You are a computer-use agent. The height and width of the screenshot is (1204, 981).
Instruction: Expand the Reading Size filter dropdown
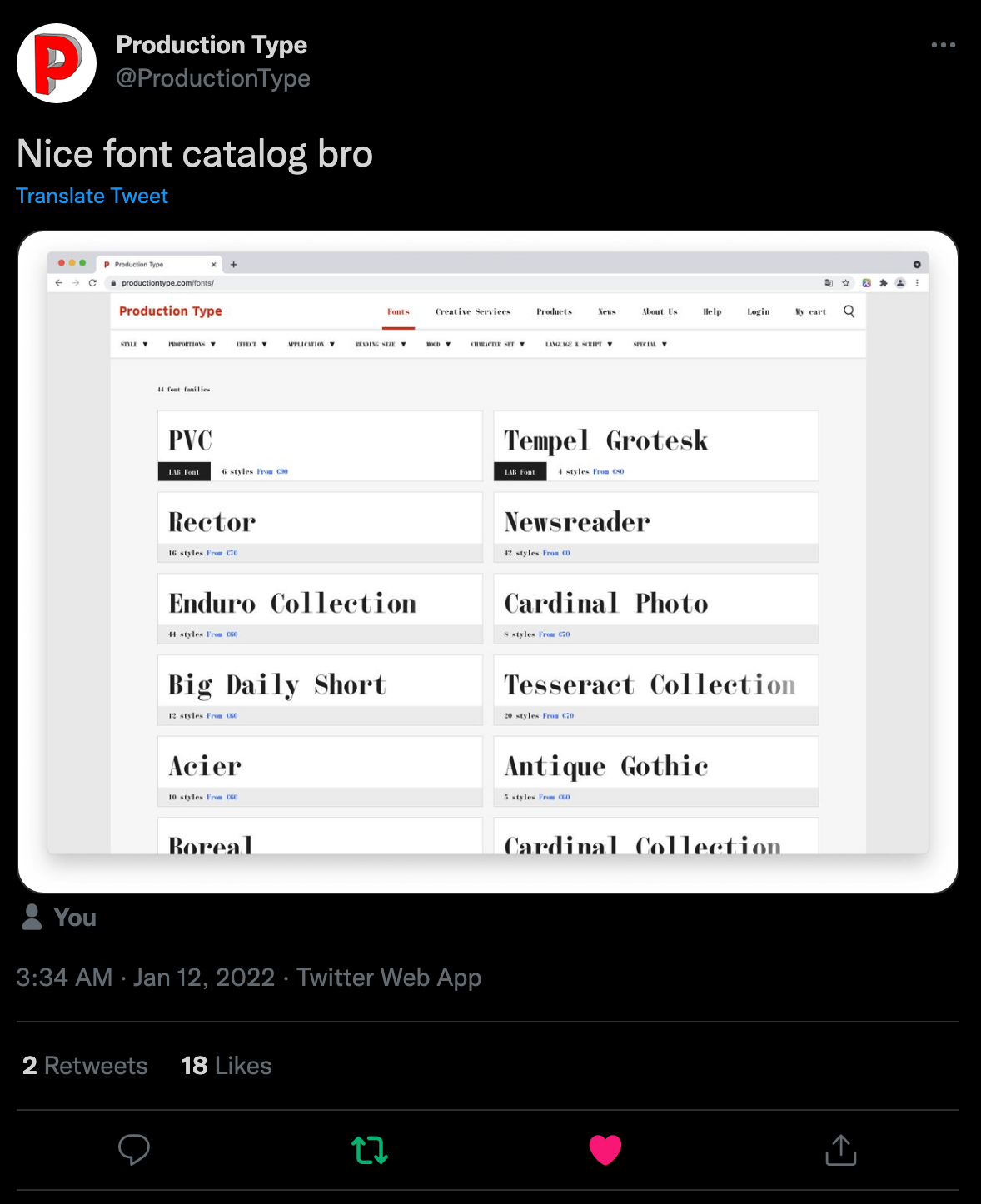[381, 344]
